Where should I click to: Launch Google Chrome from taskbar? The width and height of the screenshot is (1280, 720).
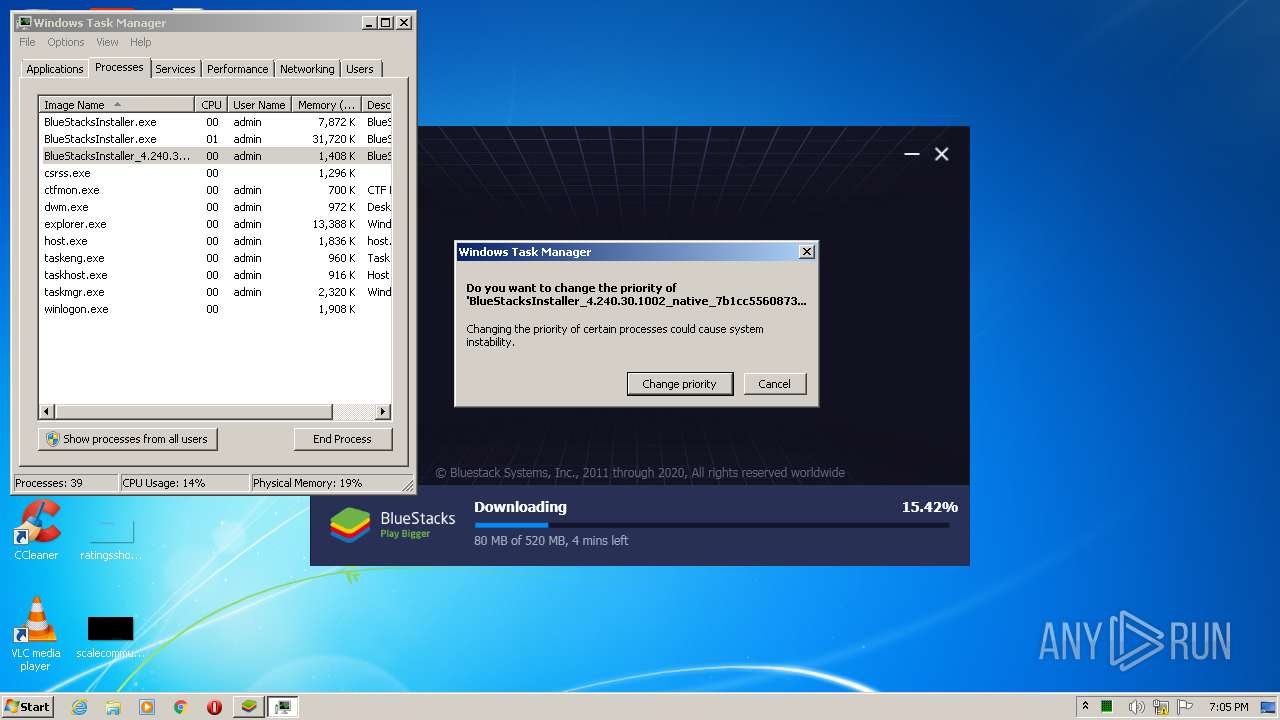point(181,707)
